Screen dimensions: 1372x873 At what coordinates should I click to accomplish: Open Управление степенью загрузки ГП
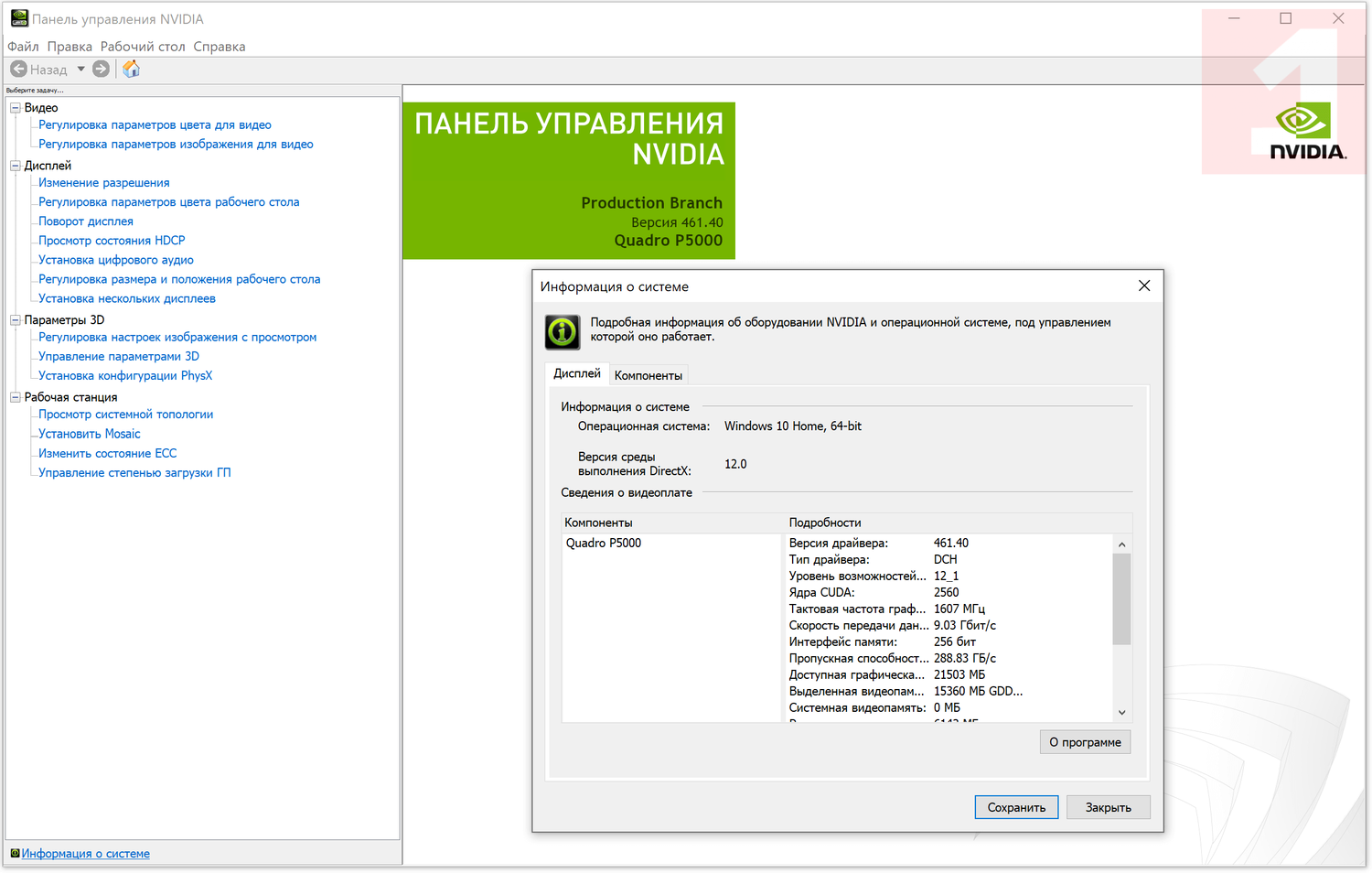pos(134,473)
